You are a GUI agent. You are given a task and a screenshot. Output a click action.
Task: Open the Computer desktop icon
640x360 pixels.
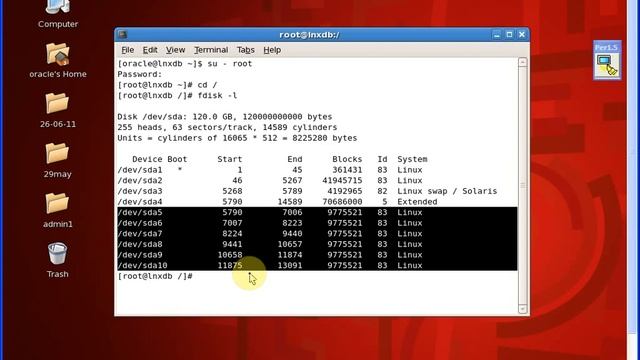58,8
